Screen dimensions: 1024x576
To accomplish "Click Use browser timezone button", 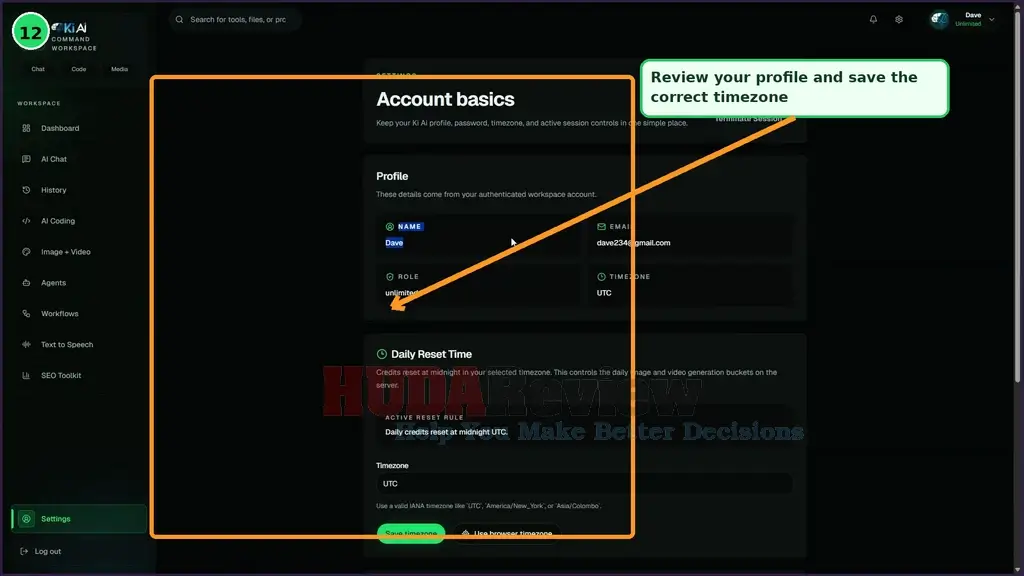I will pyautogui.click(x=507, y=534).
